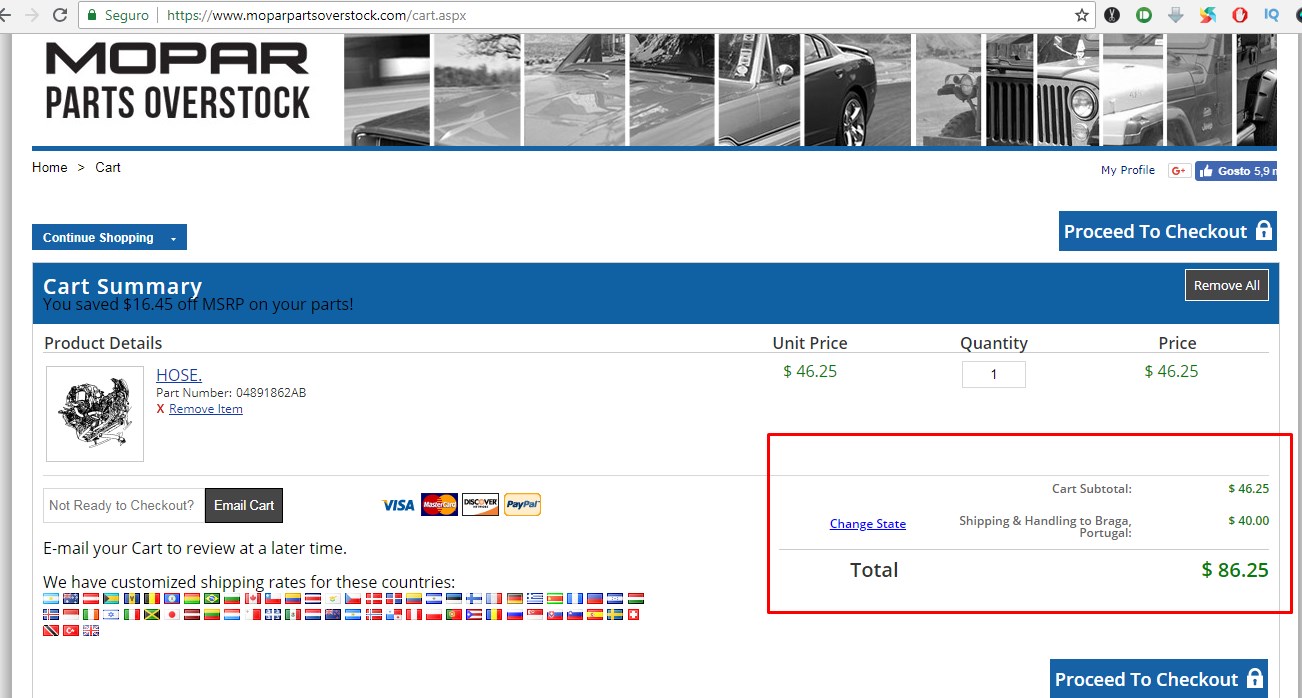Click the Cart Subtotal label
This screenshot has width=1302, height=698.
[x=1092, y=489]
